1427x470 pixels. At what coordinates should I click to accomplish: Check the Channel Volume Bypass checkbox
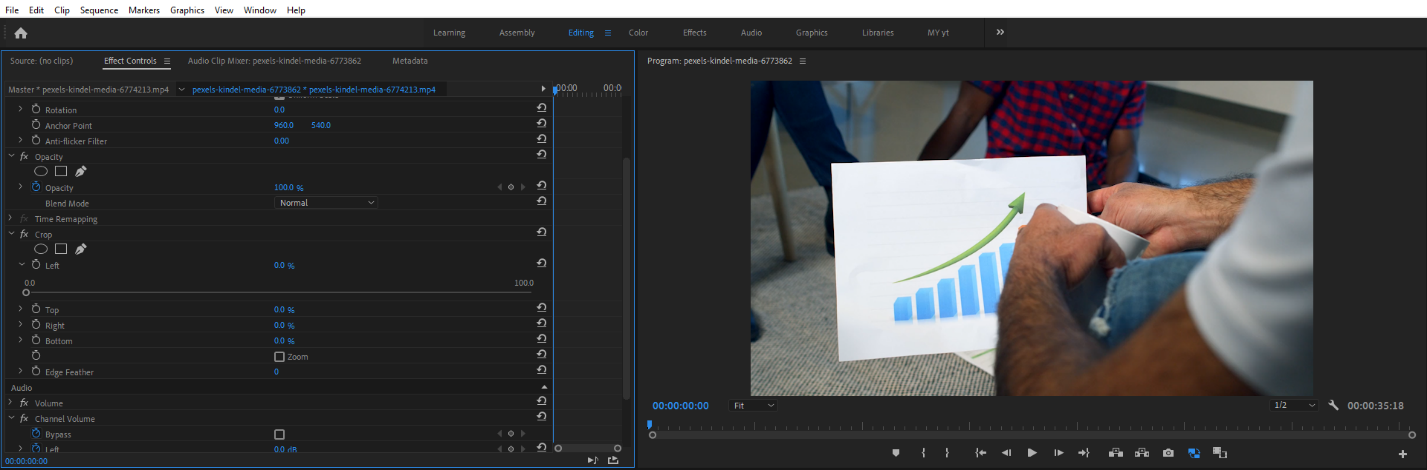pos(280,434)
